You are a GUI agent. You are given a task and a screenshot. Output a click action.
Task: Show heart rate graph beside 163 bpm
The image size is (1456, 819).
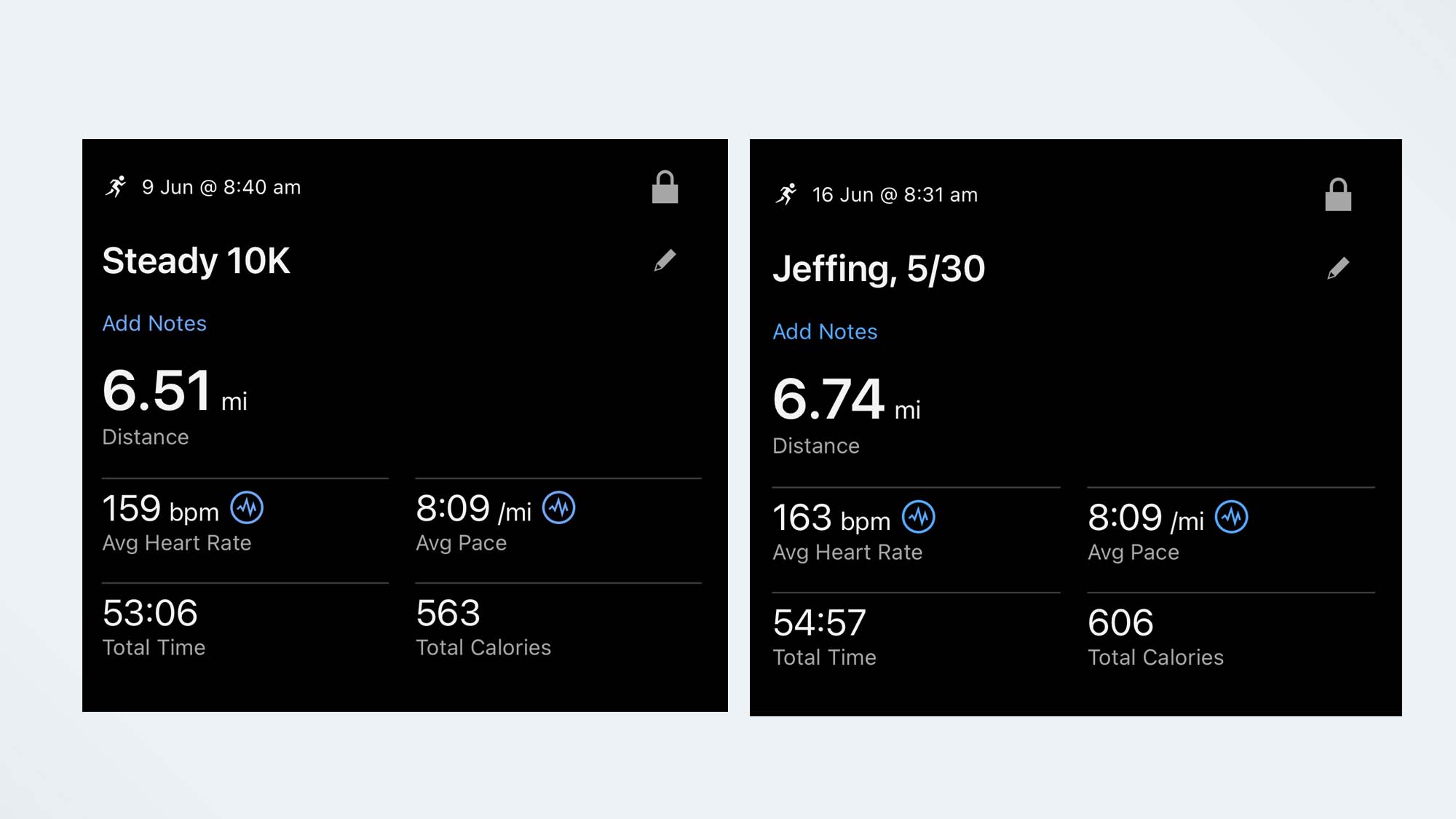[919, 518]
